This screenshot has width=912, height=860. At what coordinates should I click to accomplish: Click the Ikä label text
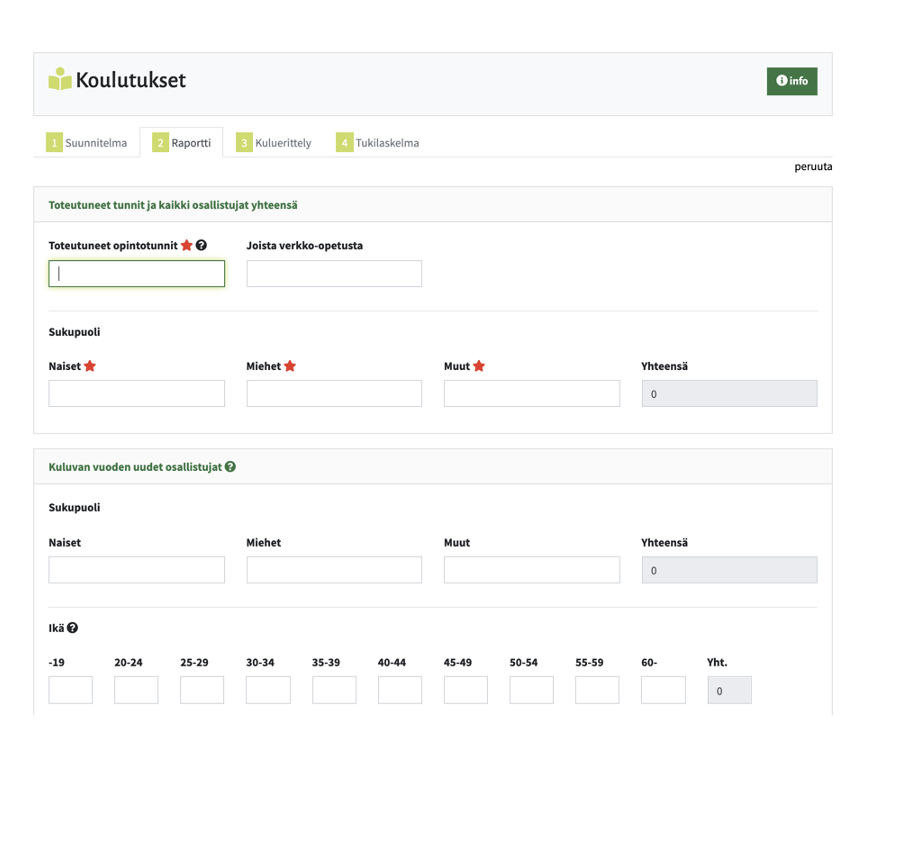56,628
